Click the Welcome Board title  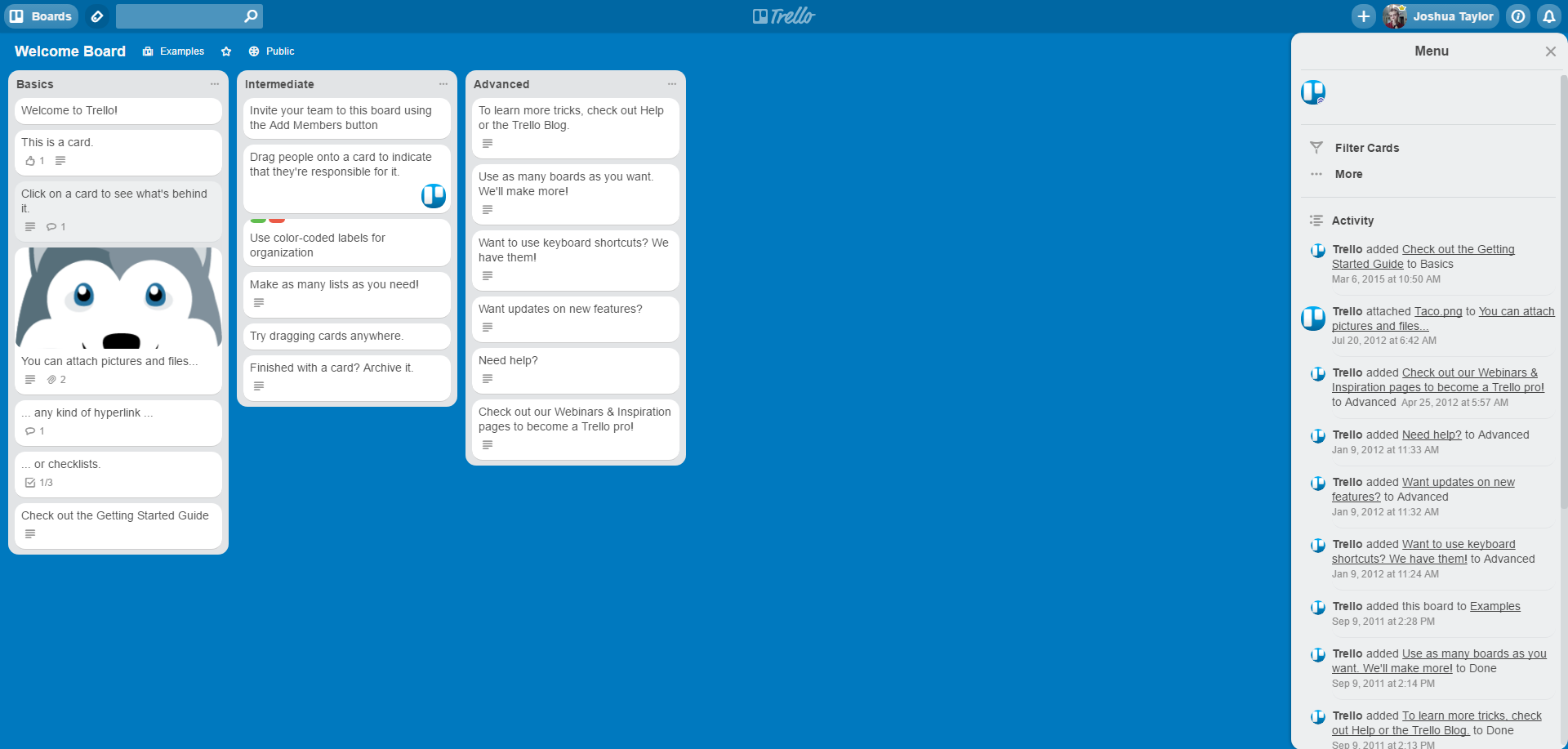coord(70,51)
